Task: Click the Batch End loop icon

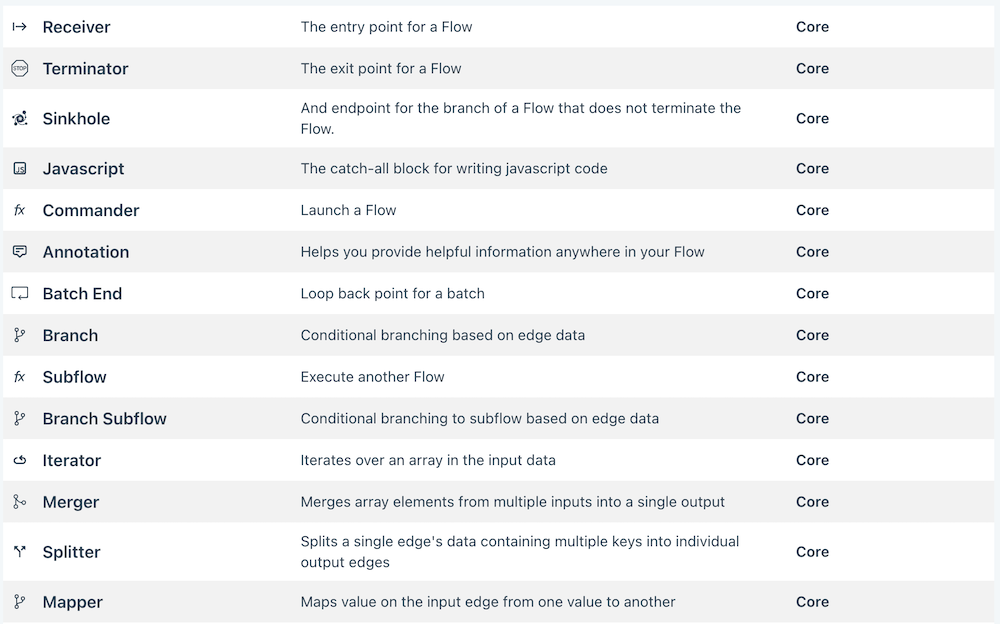Action: pyautogui.click(x=19, y=294)
